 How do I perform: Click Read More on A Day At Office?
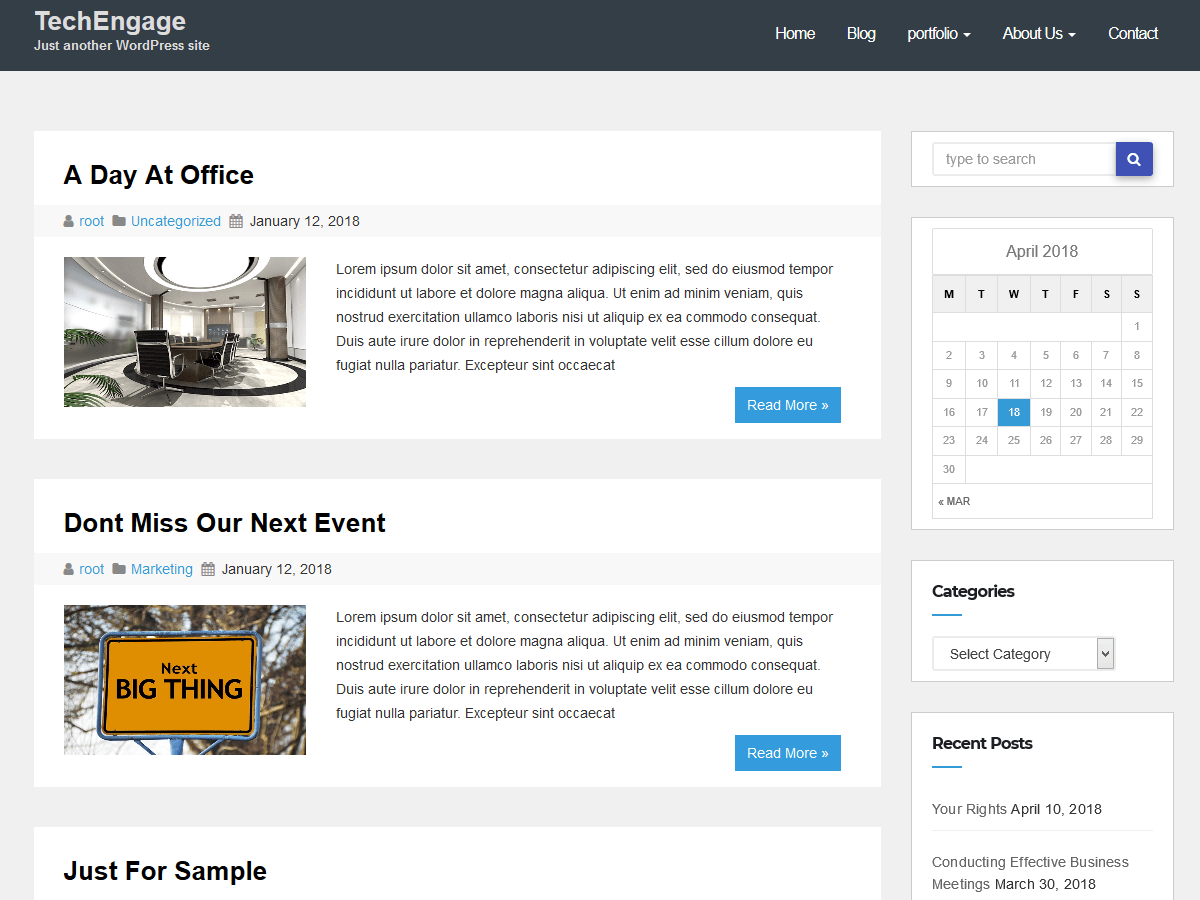tap(787, 405)
